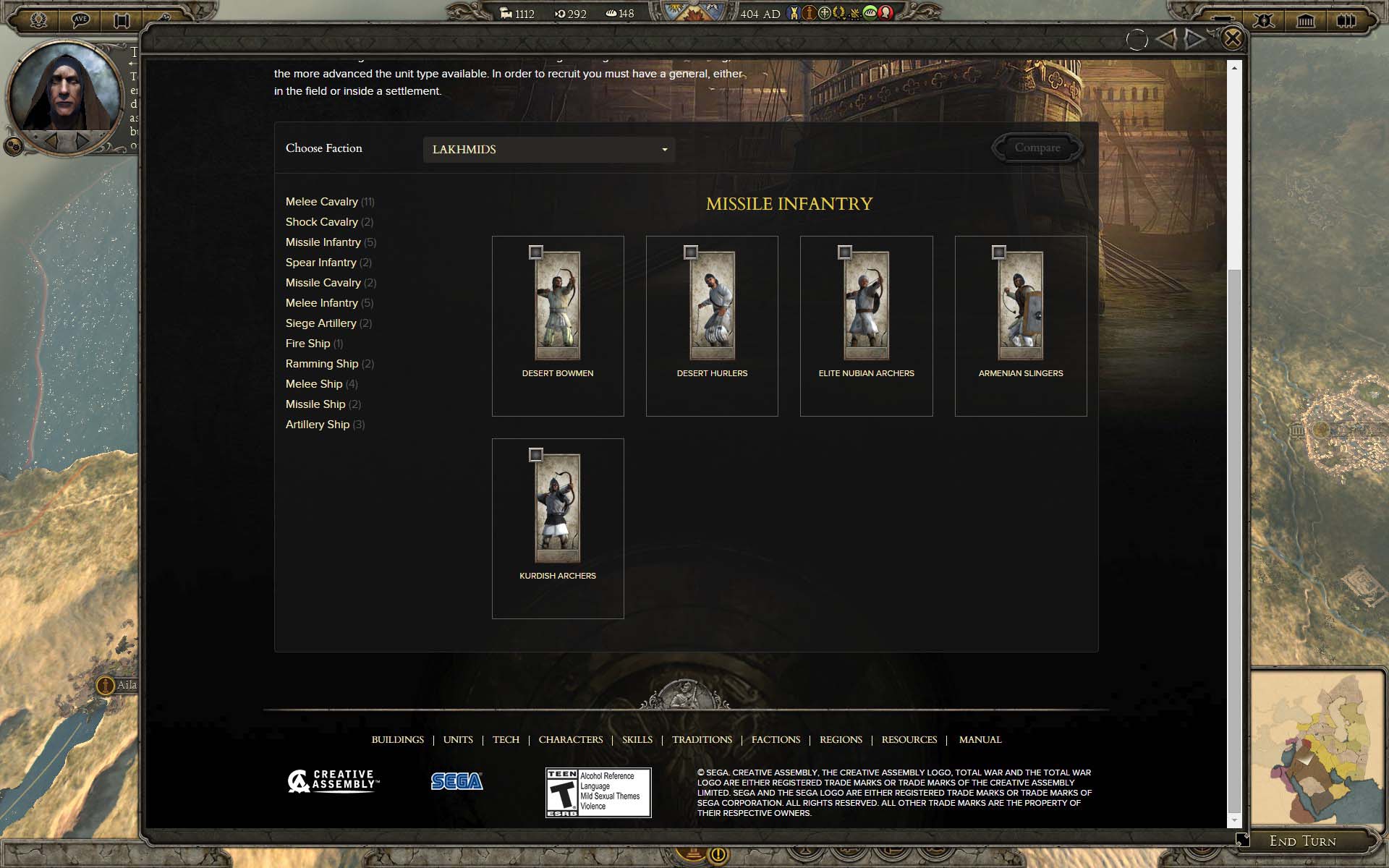Open the UNITS footer link
Image resolution: width=1389 pixels, height=868 pixels.
[458, 739]
